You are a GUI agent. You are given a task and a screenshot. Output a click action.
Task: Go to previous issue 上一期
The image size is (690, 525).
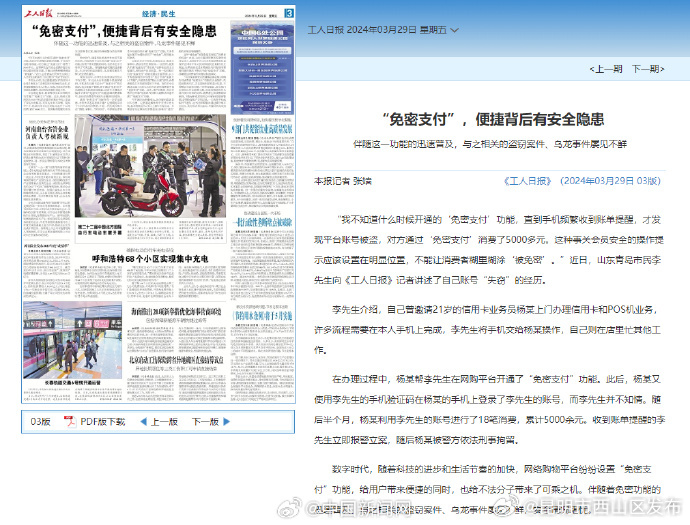point(606,69)
